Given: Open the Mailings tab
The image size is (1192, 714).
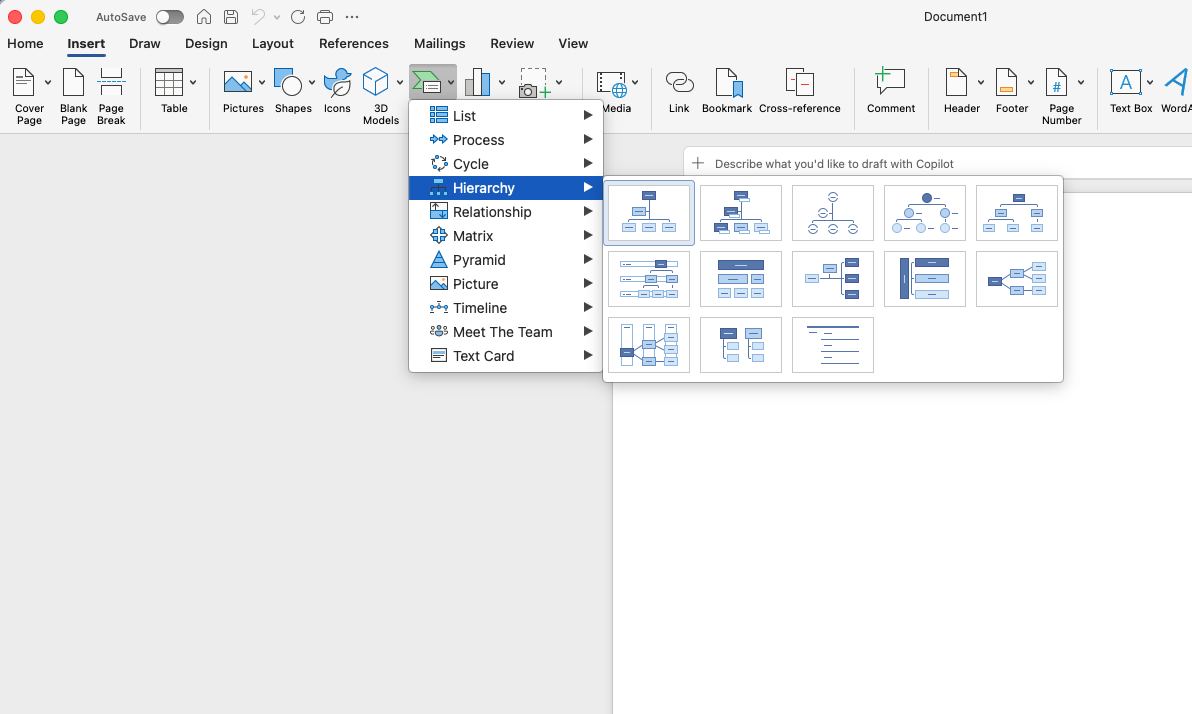Looking at the screenshot, I should coord(439,43).
